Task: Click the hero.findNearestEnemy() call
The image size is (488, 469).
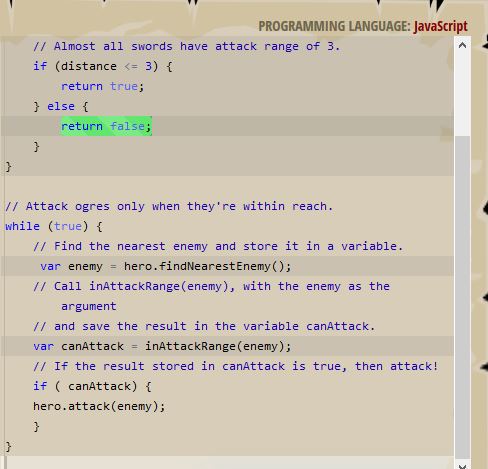Action: [x=207, y=266]
